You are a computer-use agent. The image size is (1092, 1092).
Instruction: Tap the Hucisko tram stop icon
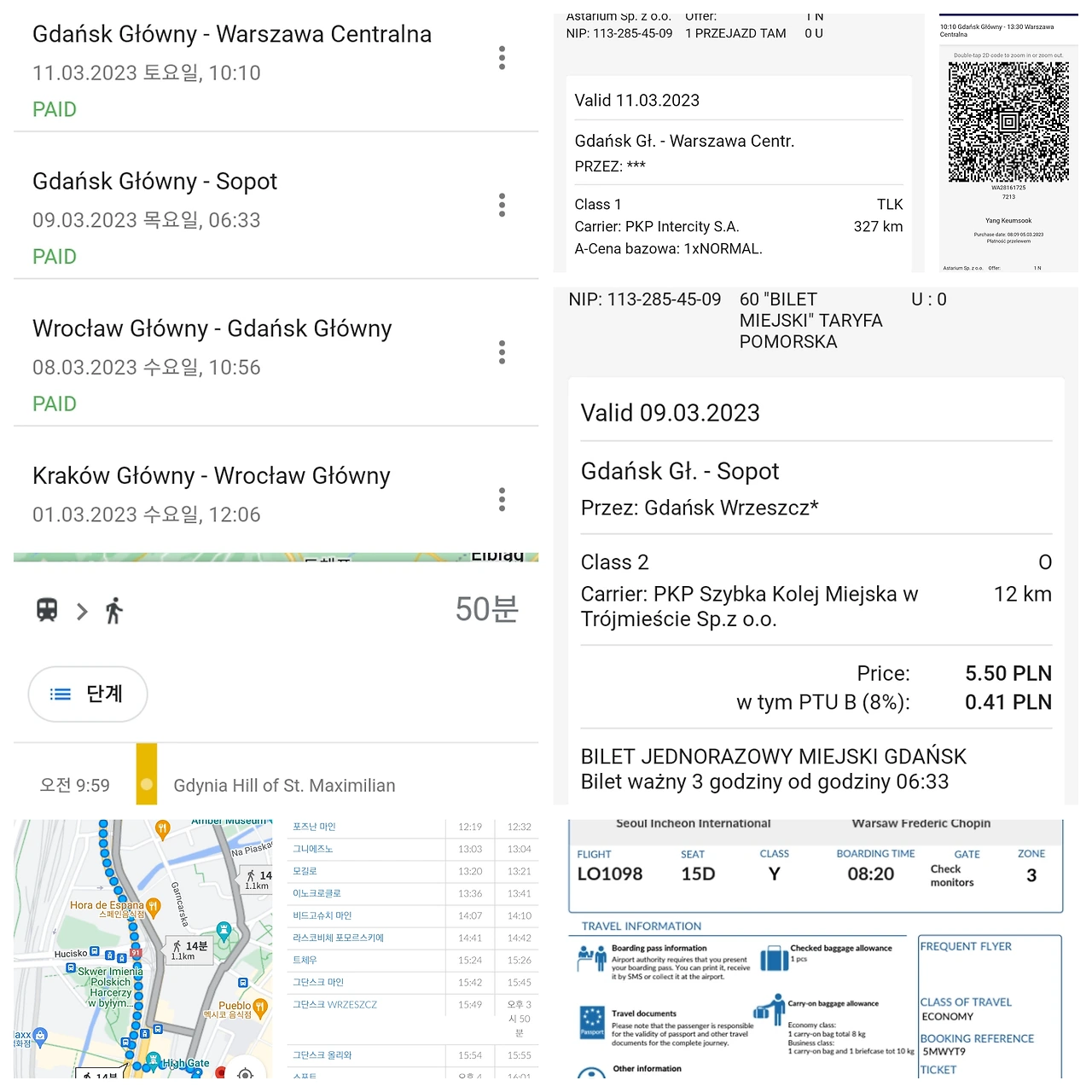pos(95,952)
